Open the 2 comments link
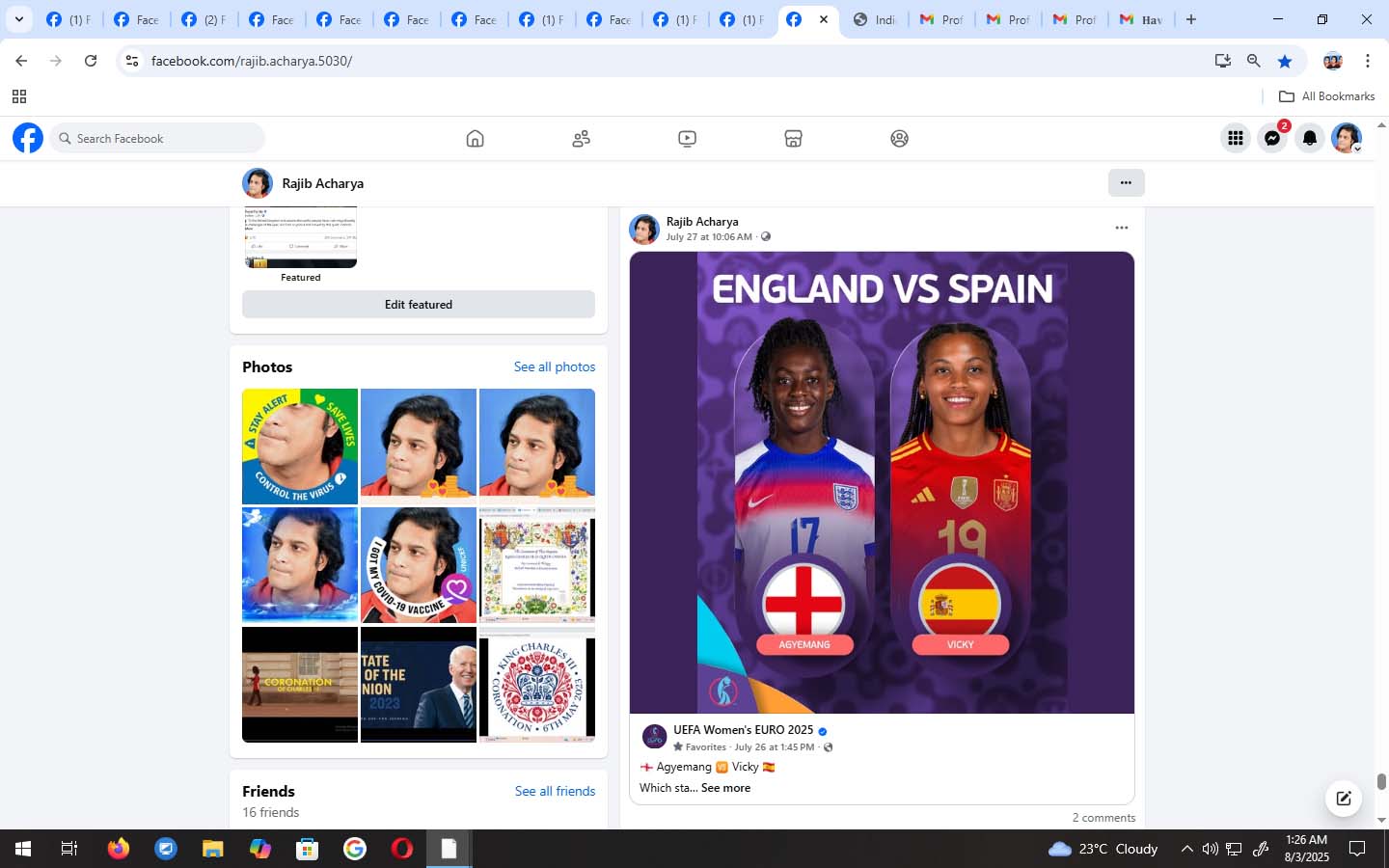 tap(1103, 817)
